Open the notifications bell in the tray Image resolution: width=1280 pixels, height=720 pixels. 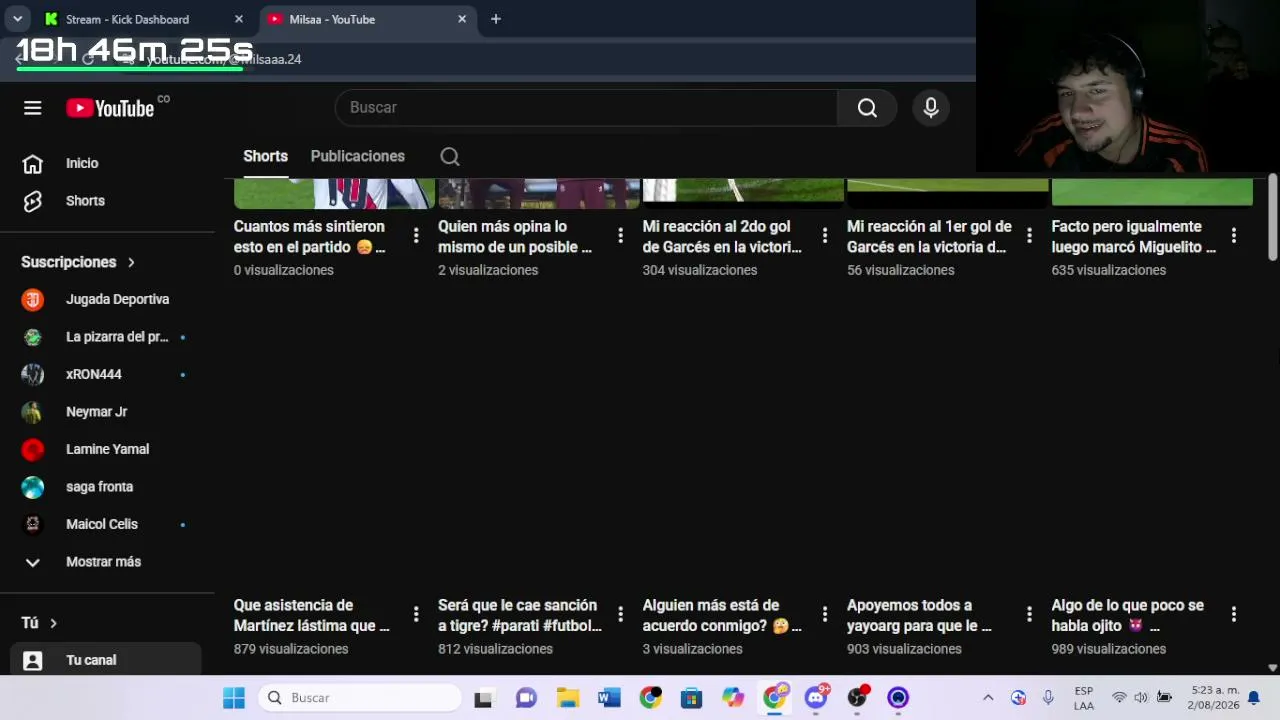[x=1253, y=698]
